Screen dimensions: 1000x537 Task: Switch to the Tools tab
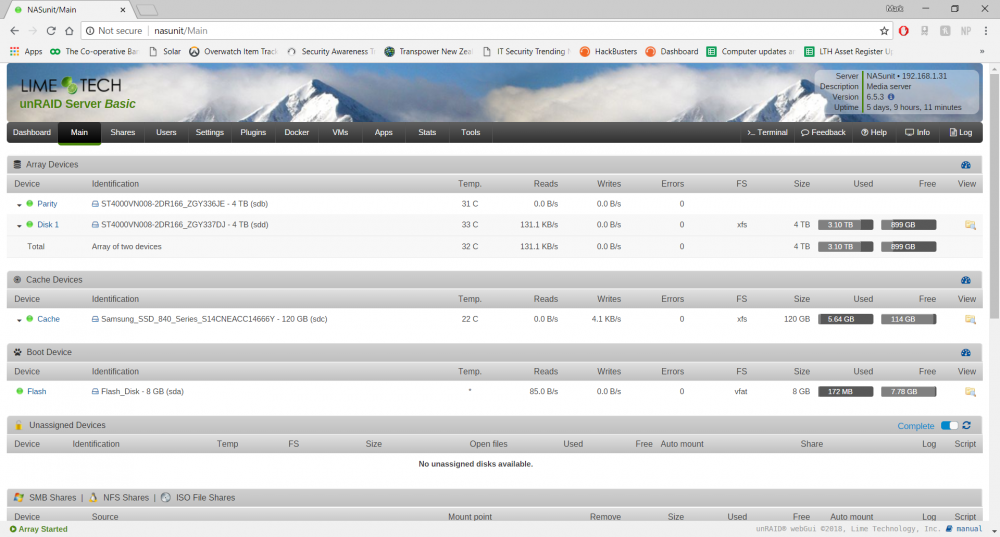click(x=471, y=133)
